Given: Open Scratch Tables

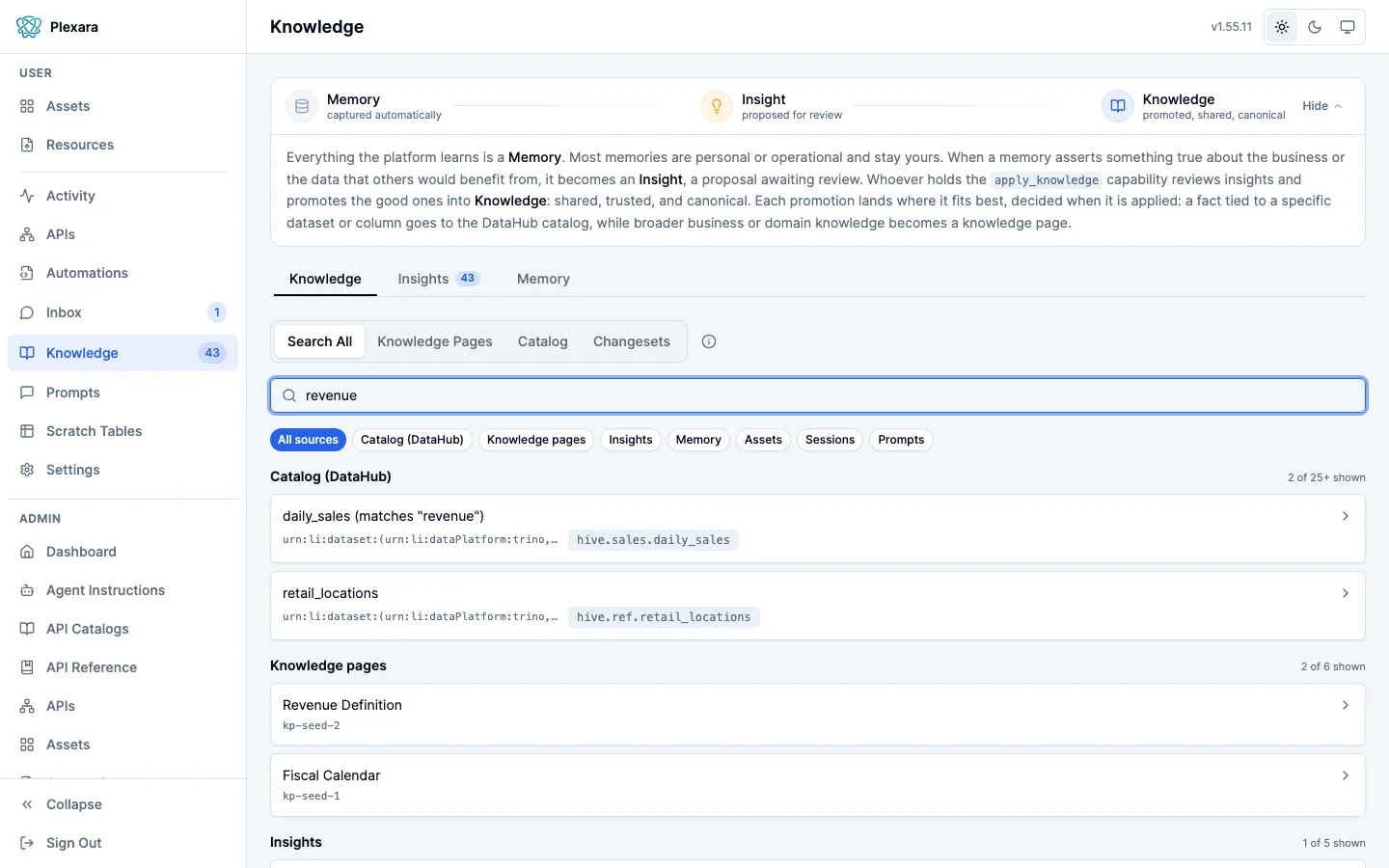Looking at the screenshot, I should click(123, 431).
